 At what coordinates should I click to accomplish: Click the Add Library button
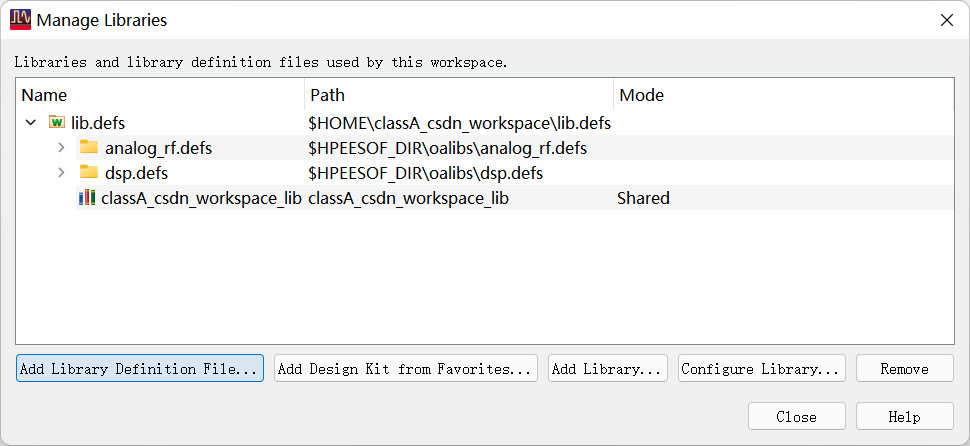coord(608,369)
